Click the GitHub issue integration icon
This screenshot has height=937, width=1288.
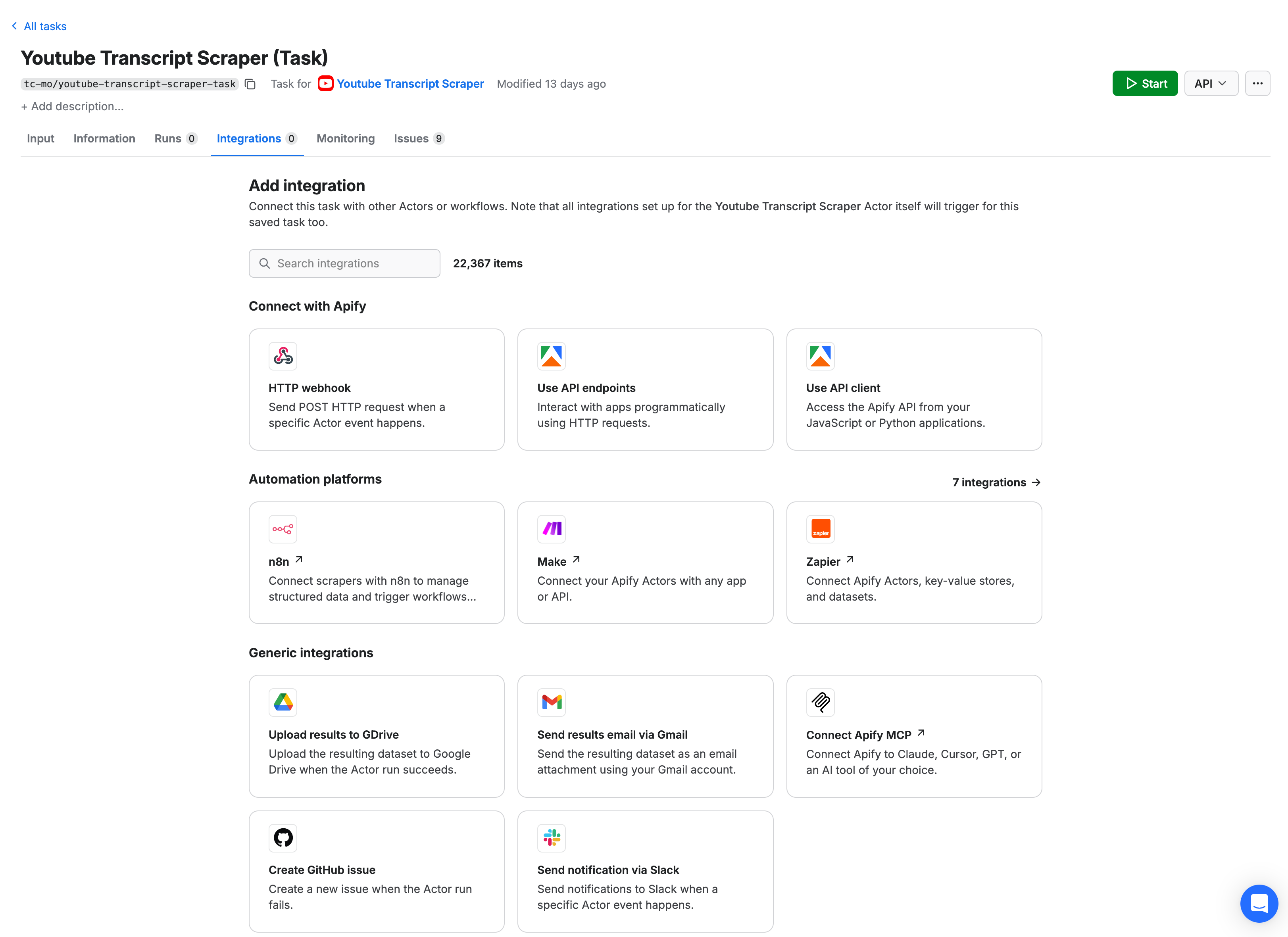click(283, 837)
